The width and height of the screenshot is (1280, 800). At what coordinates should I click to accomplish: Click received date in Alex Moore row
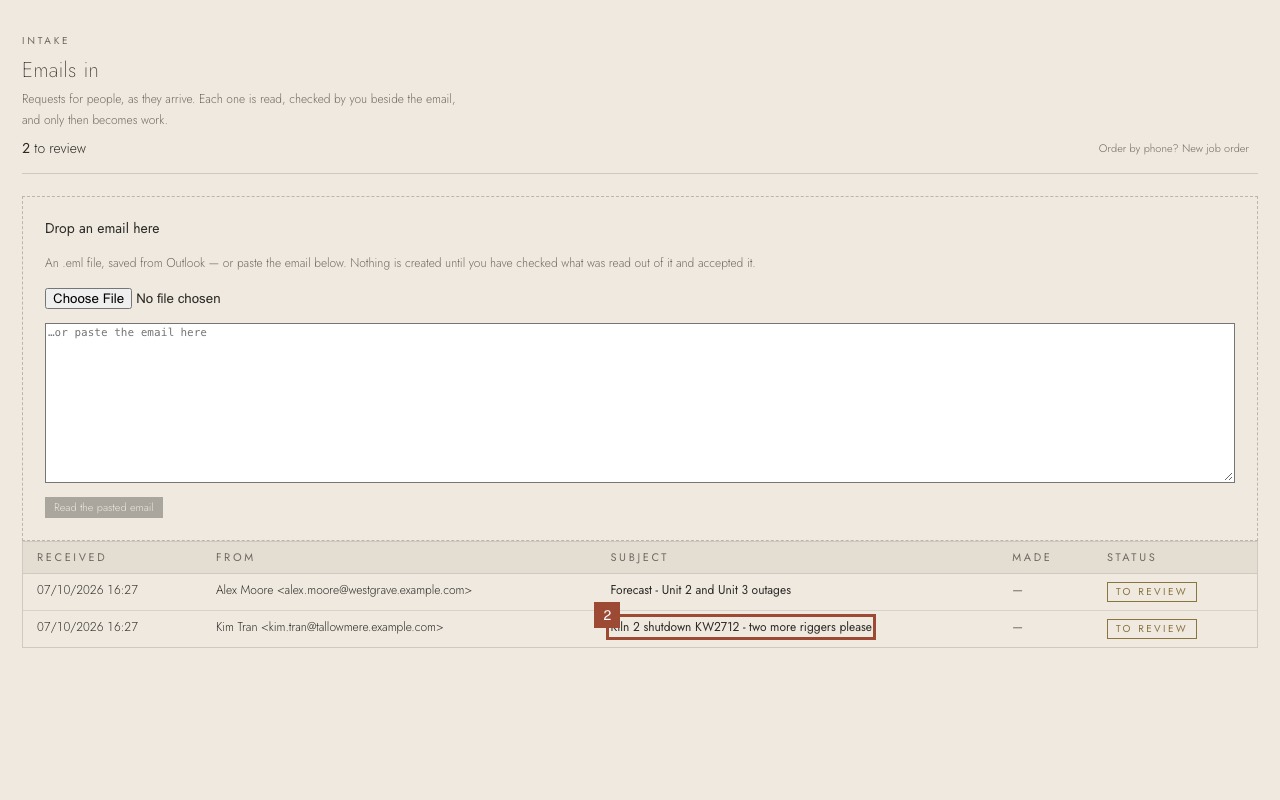pos(87,590)
